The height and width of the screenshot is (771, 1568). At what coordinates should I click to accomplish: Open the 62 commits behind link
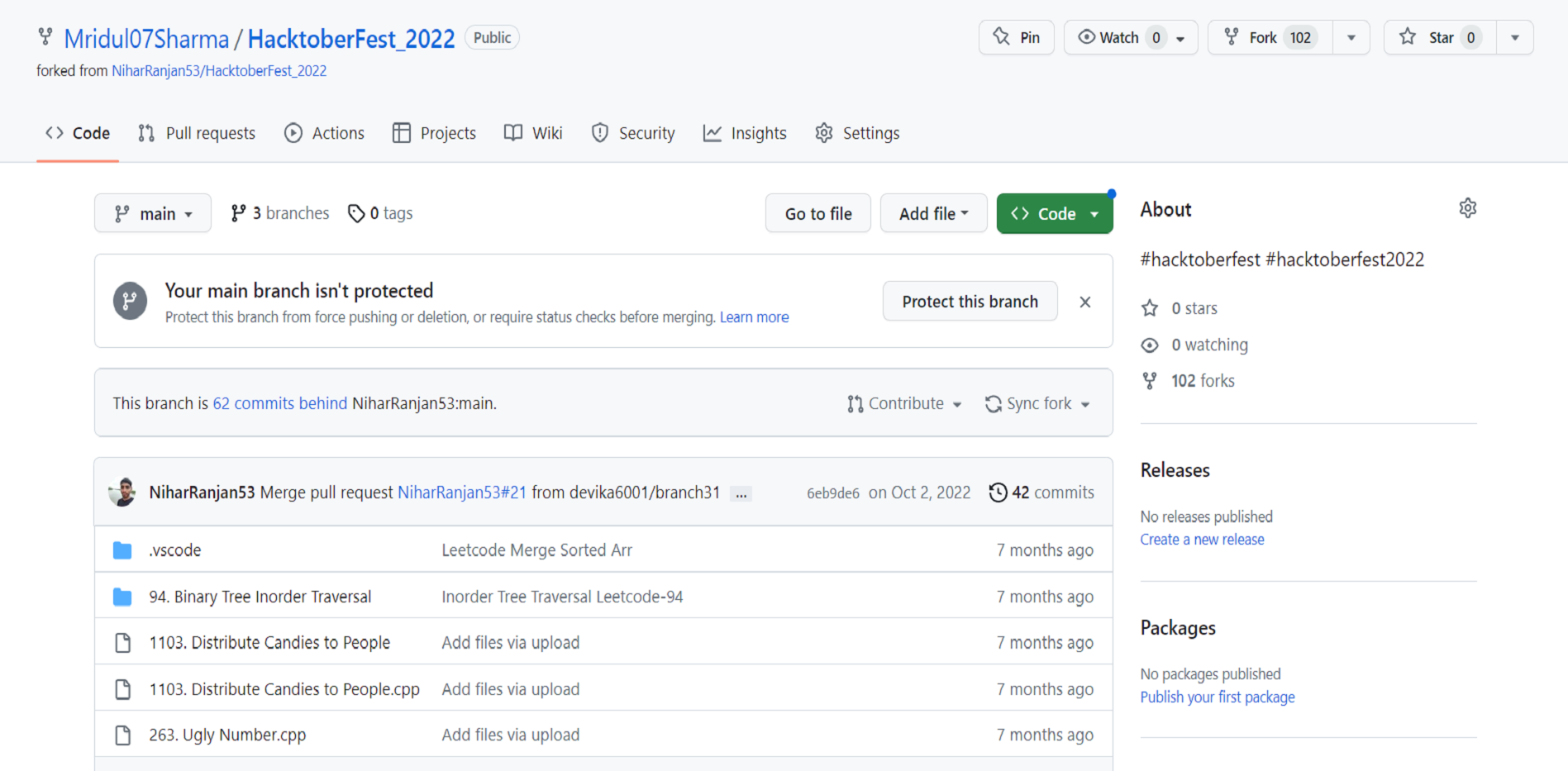(280, 403)
